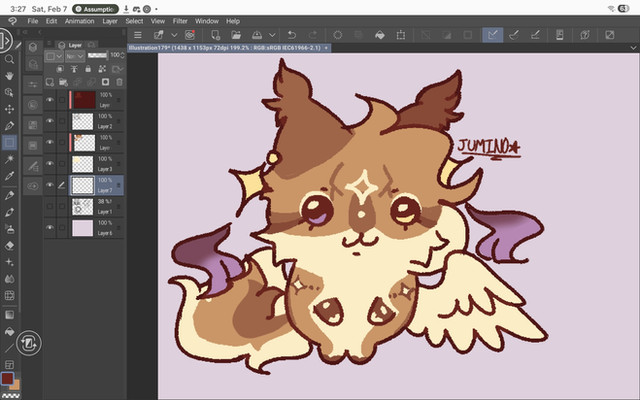Screen dimensions: 640x400
Task: Select the Eyedropper tool
Action: coord(9,176)
